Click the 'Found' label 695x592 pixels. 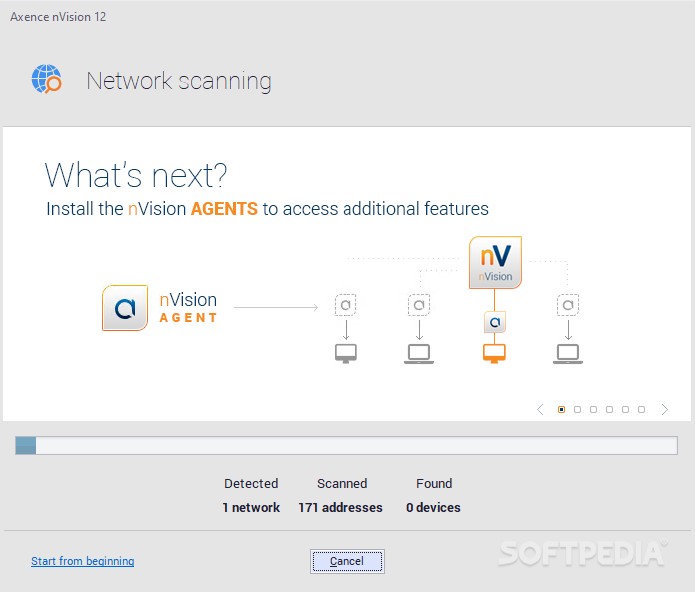coord(434,483)
